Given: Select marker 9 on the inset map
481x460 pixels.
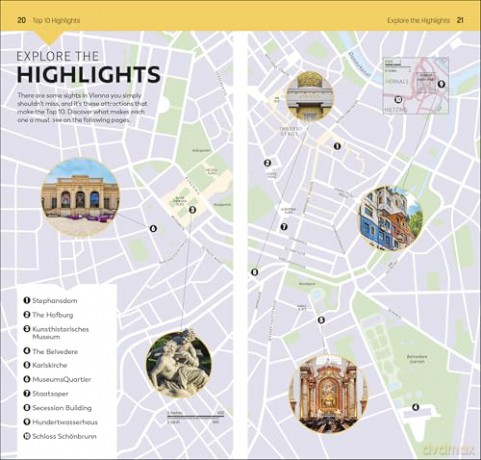Looking at the screenshot, I should [x=441, y=84].
